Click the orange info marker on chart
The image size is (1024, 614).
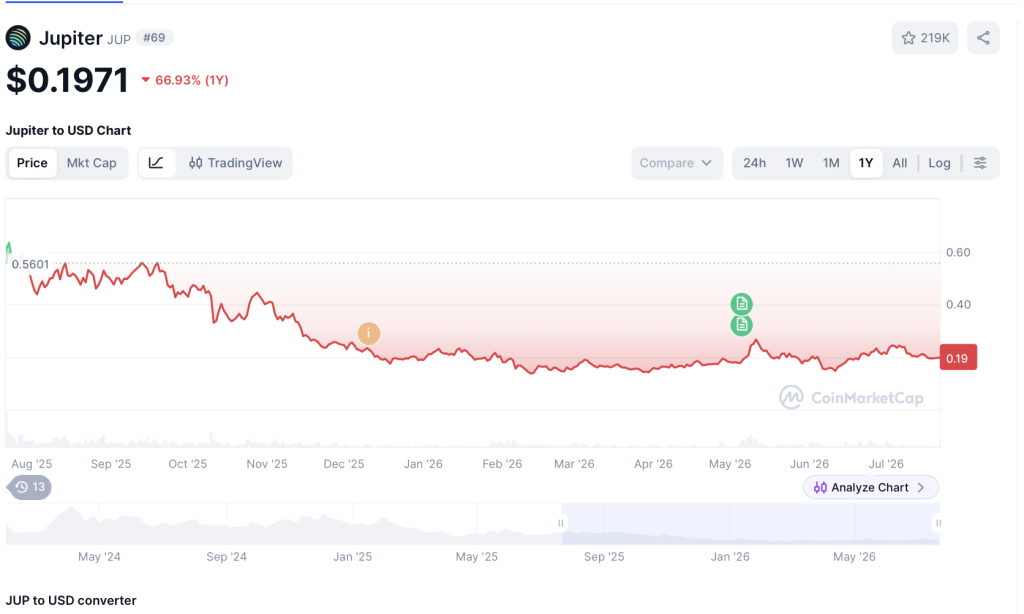[368, 333]
